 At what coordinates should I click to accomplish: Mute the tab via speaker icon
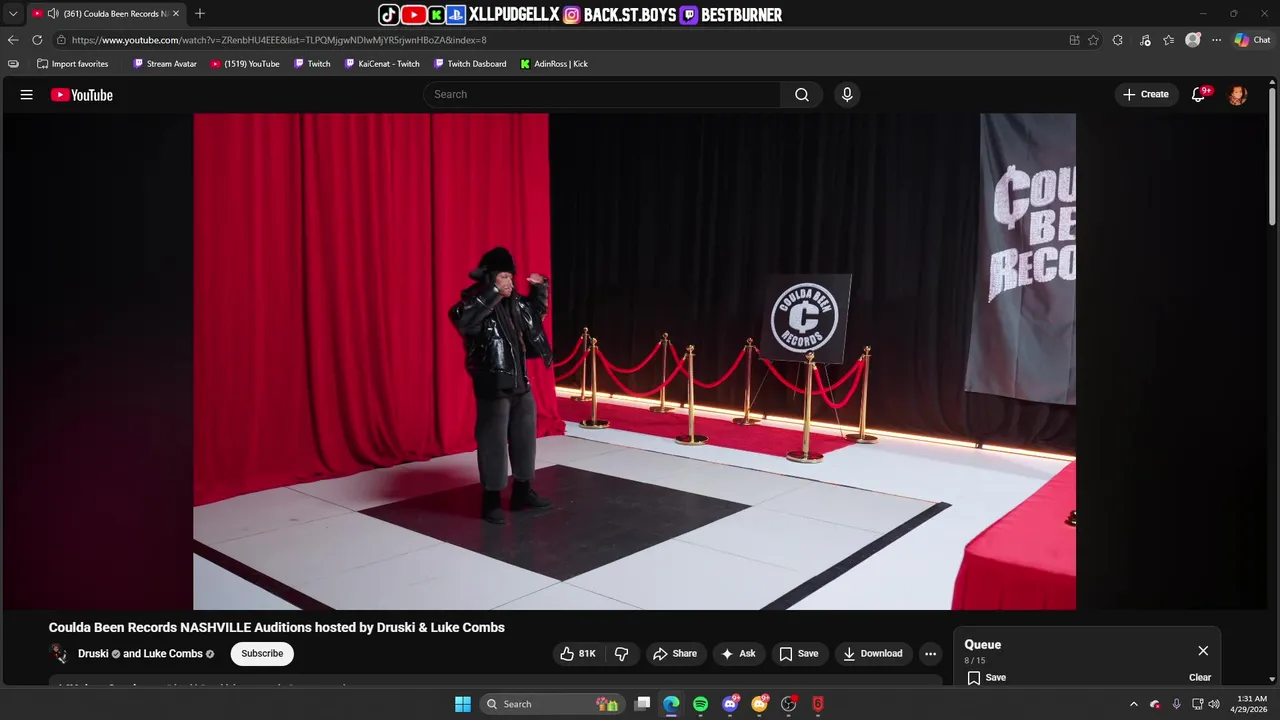tap(52, 14)
